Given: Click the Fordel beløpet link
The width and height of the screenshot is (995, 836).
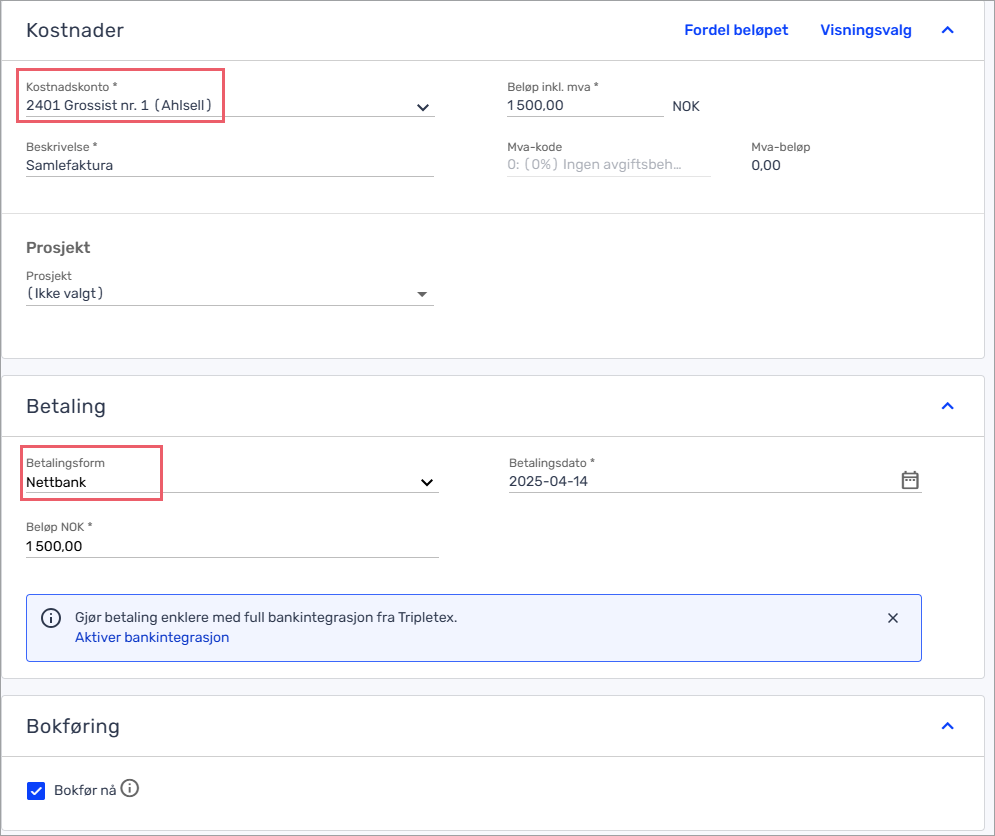Looking at the screenshot, I should tap(736, 30).
